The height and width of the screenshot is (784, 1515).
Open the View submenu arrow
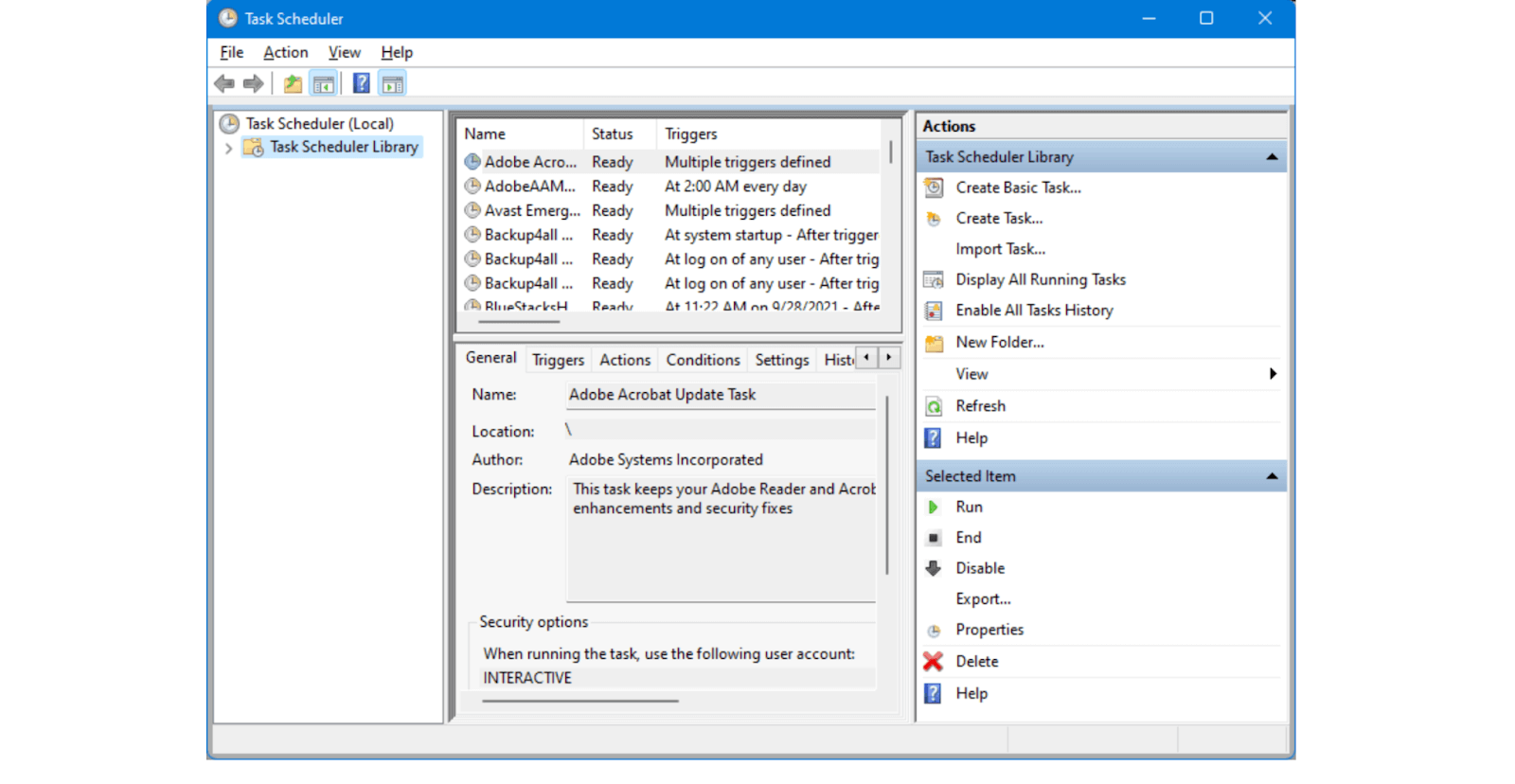(x=1273, y=374)
